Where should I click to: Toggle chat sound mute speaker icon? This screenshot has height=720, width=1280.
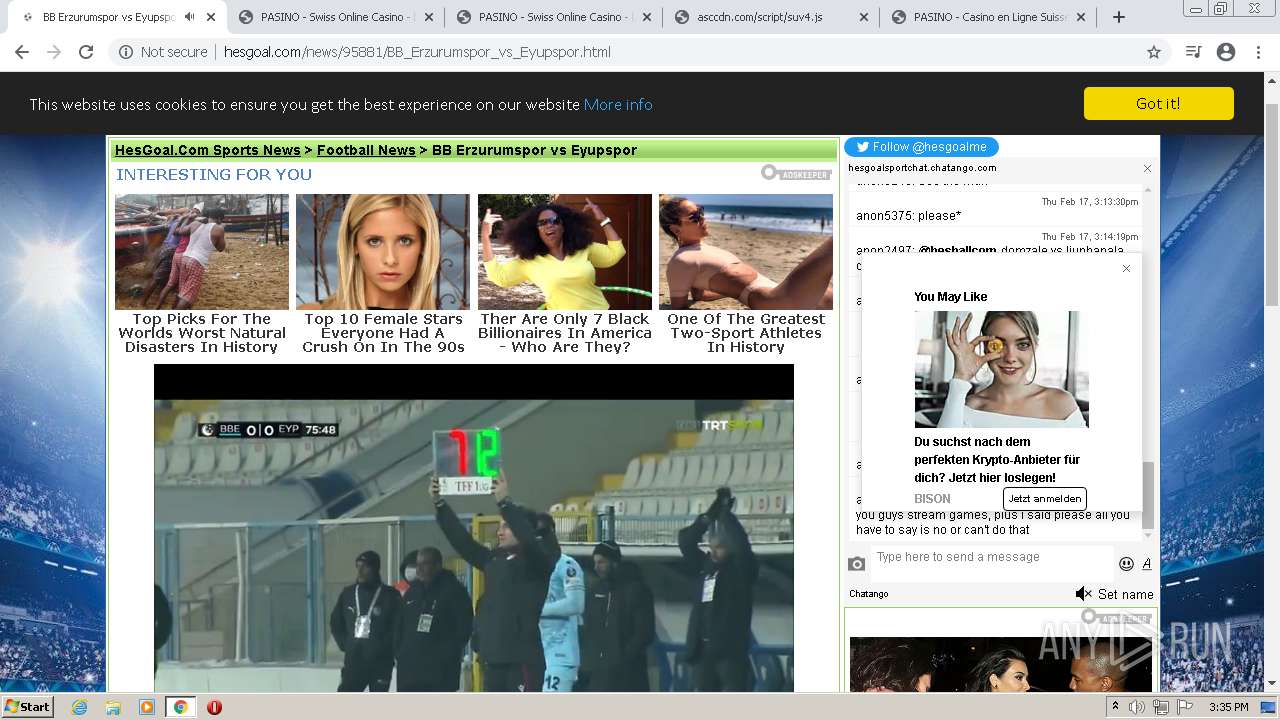[x=1083, y=594]
